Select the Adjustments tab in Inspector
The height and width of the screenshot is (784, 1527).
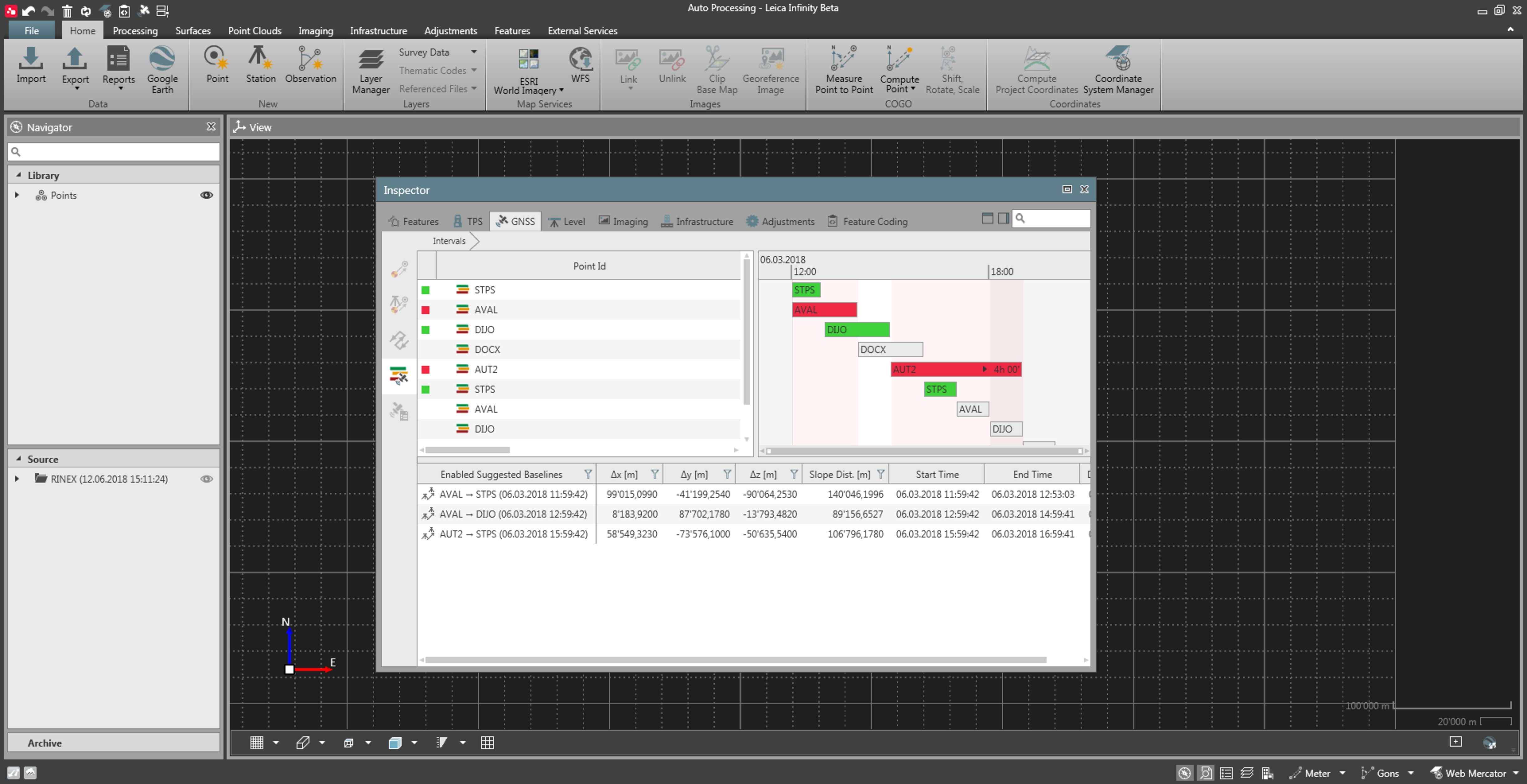tap(780, 222)
